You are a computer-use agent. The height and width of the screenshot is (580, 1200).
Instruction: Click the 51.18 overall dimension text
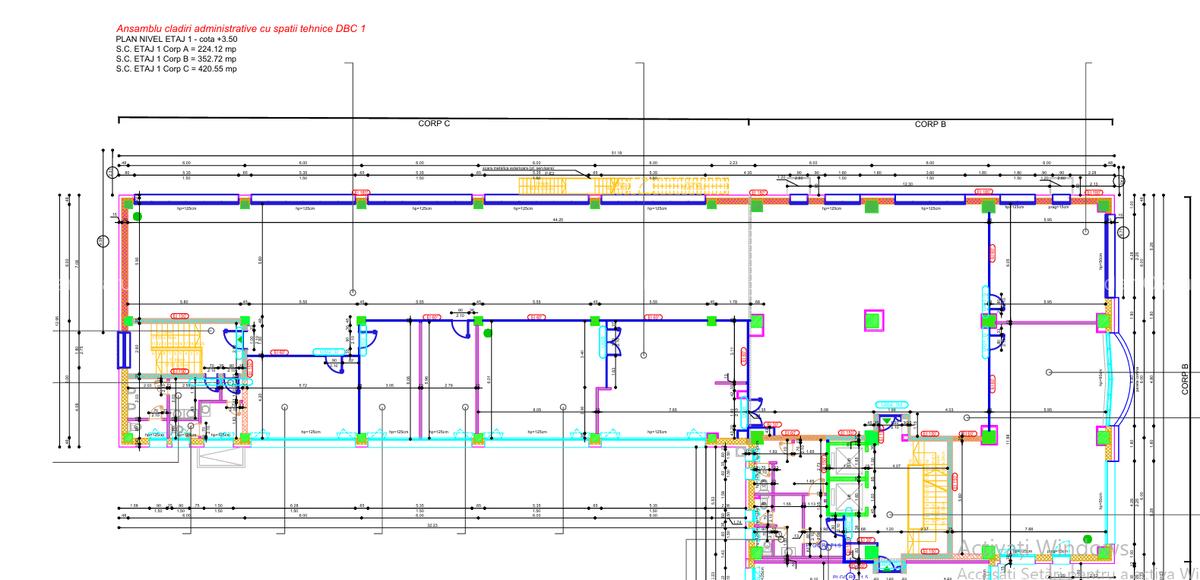[x=617, y=153]
